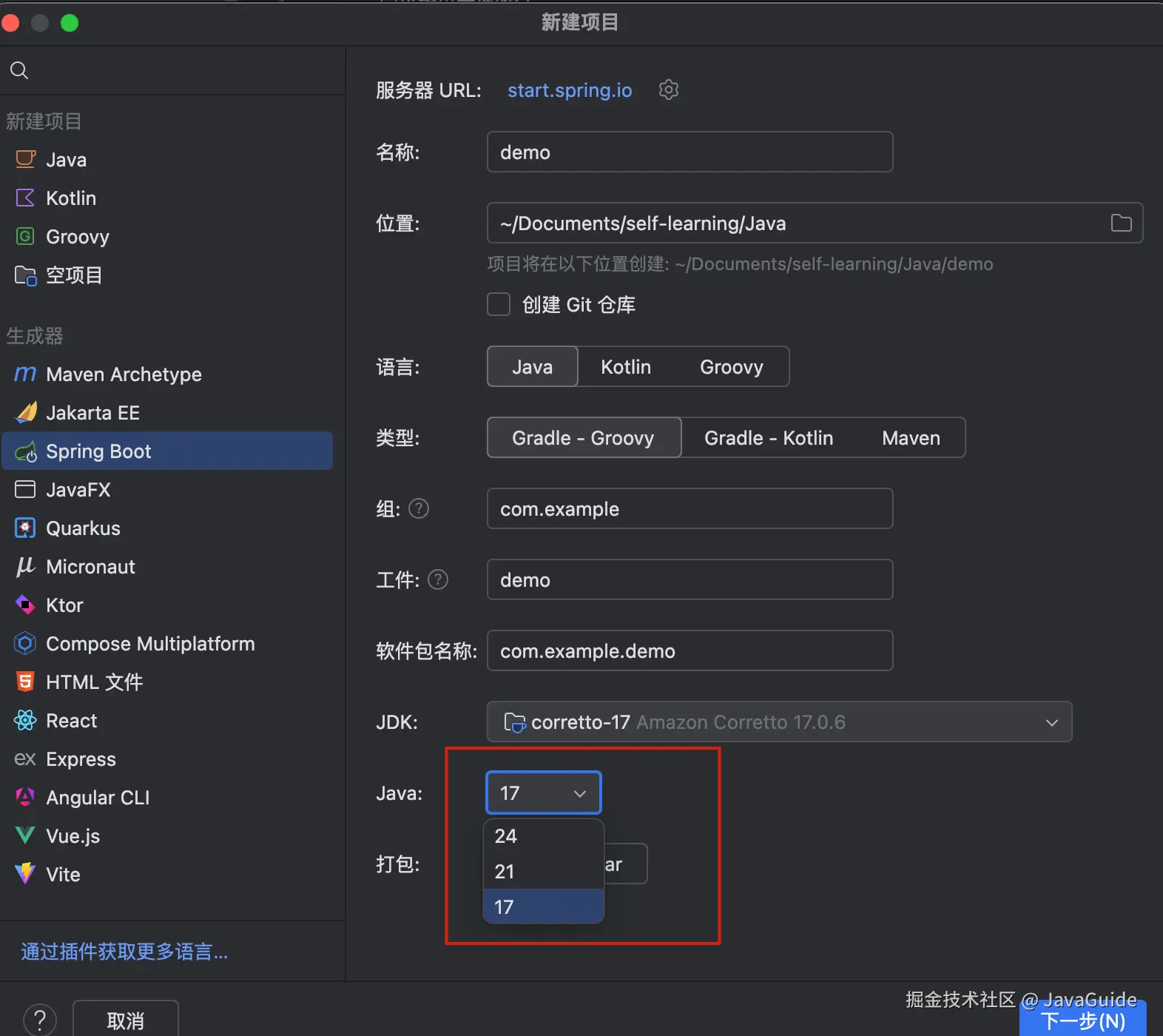Edit the 位置 location path field
This screenshot has height=1036, width=1163.
pos(815,223)
